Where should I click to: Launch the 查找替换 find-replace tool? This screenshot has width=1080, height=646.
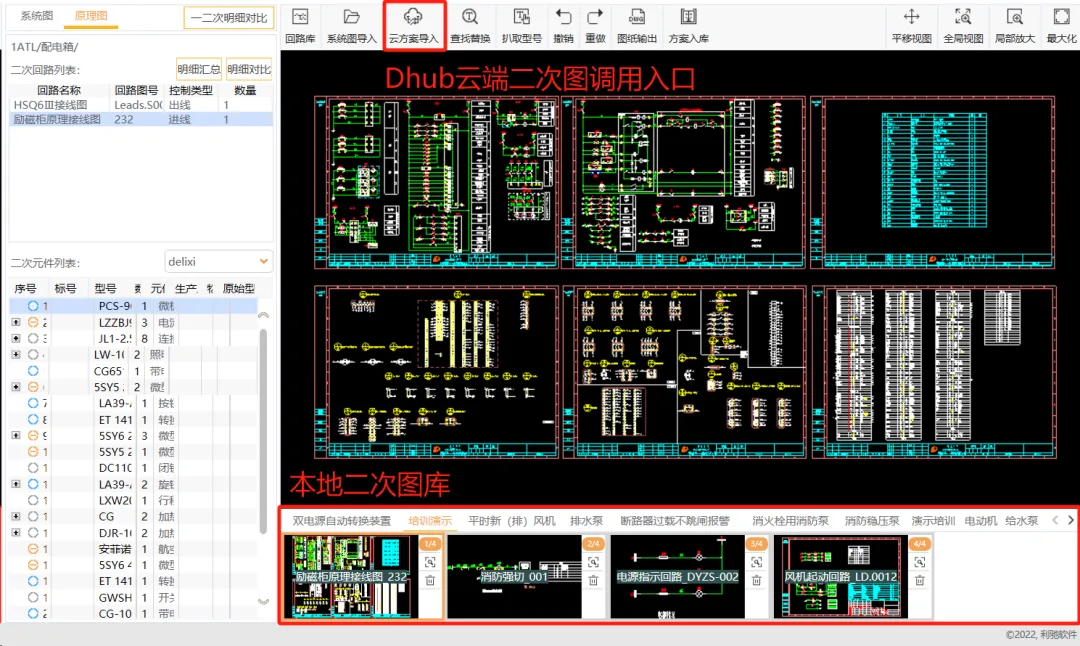click(470, 25)
